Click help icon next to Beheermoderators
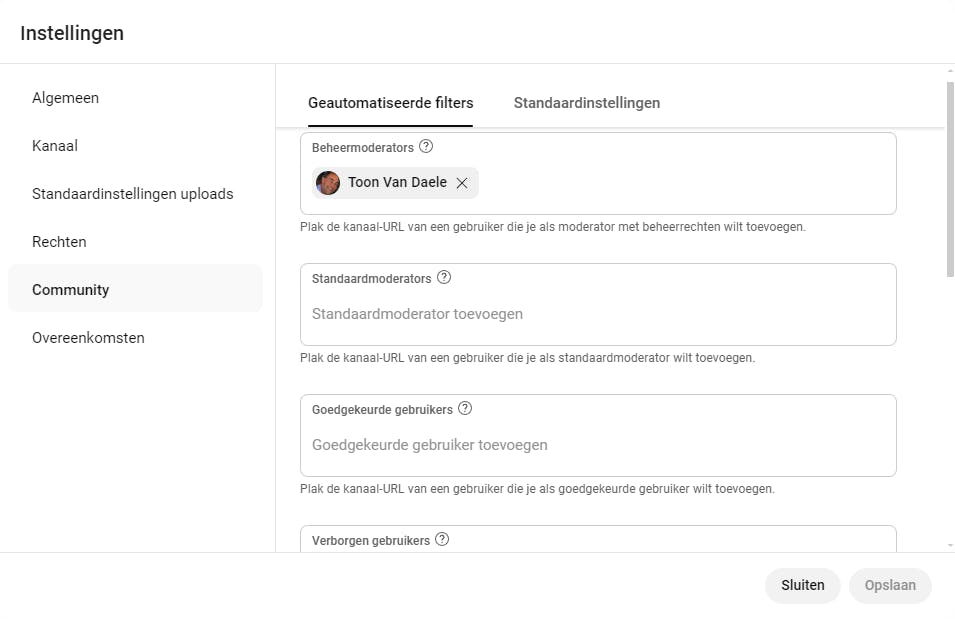This screenshot has width=955, height=619. click(x=426, y=147)
